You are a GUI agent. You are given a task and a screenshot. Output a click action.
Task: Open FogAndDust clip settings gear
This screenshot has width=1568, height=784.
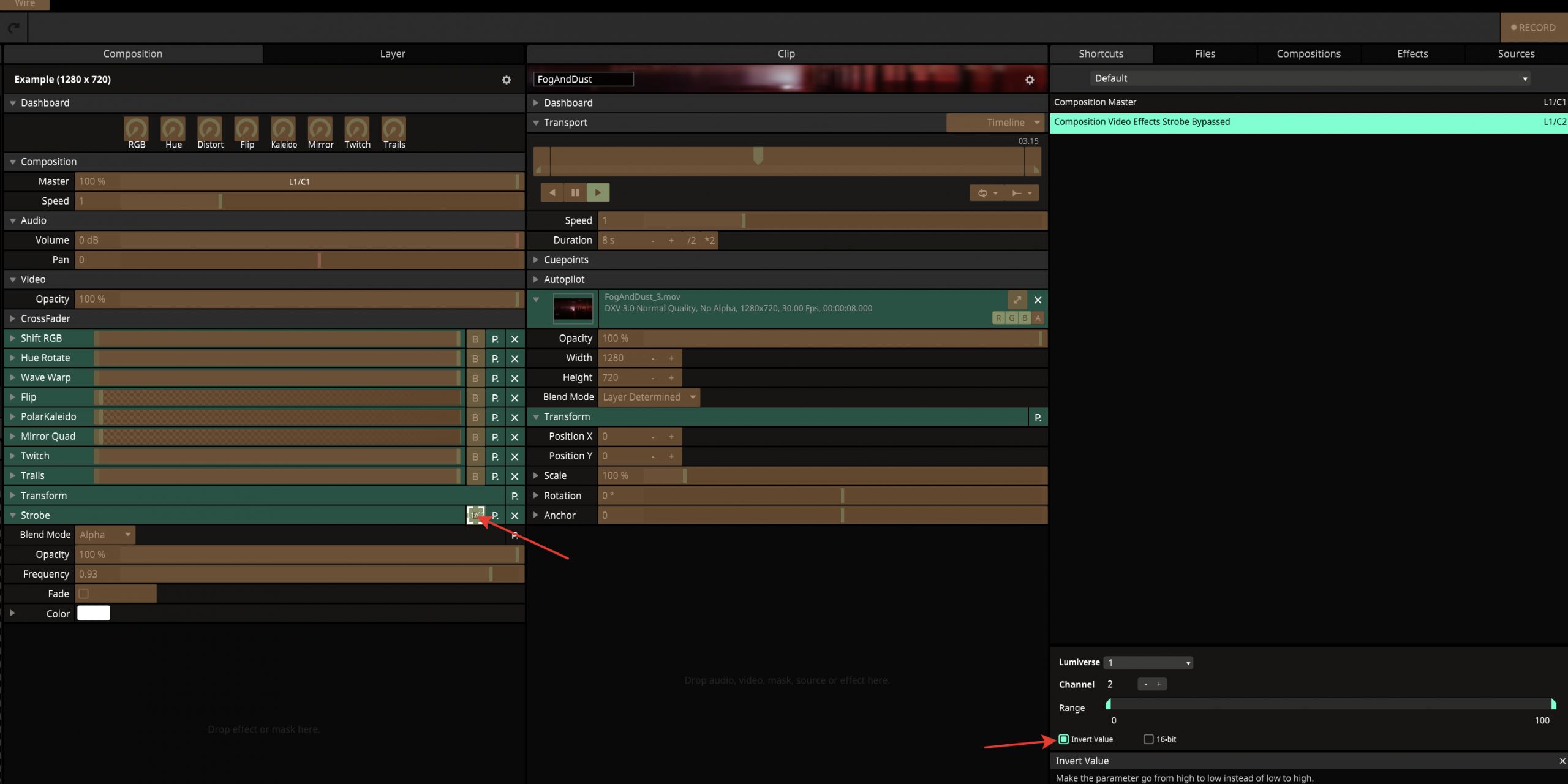click(x=1030, y=80)
